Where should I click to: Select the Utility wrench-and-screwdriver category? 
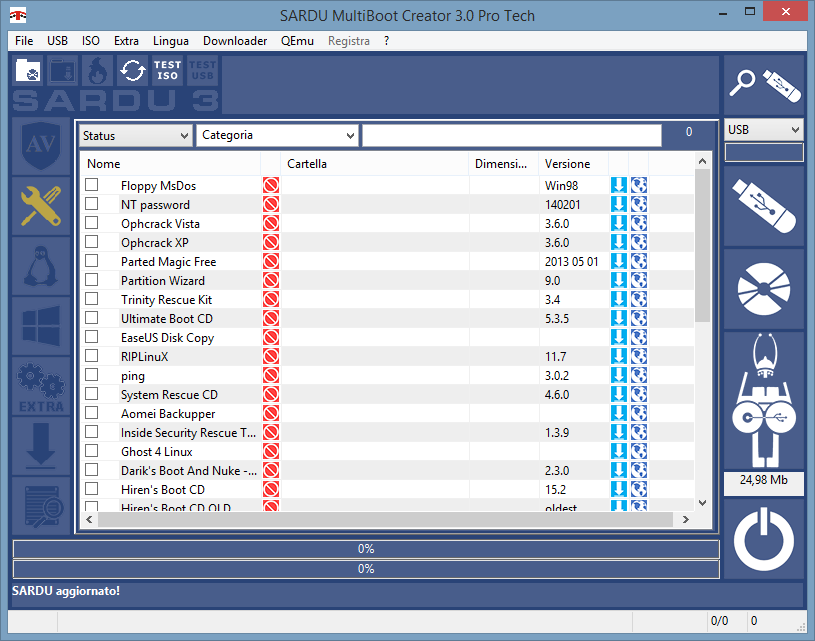(41, 206)
